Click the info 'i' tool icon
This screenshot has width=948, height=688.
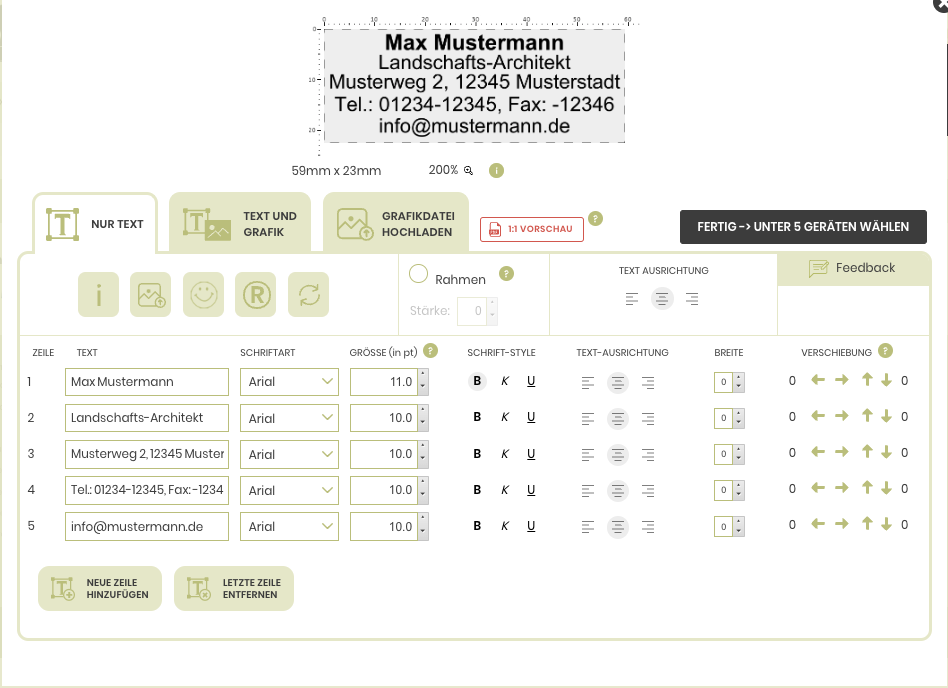[x=99, y=294]
